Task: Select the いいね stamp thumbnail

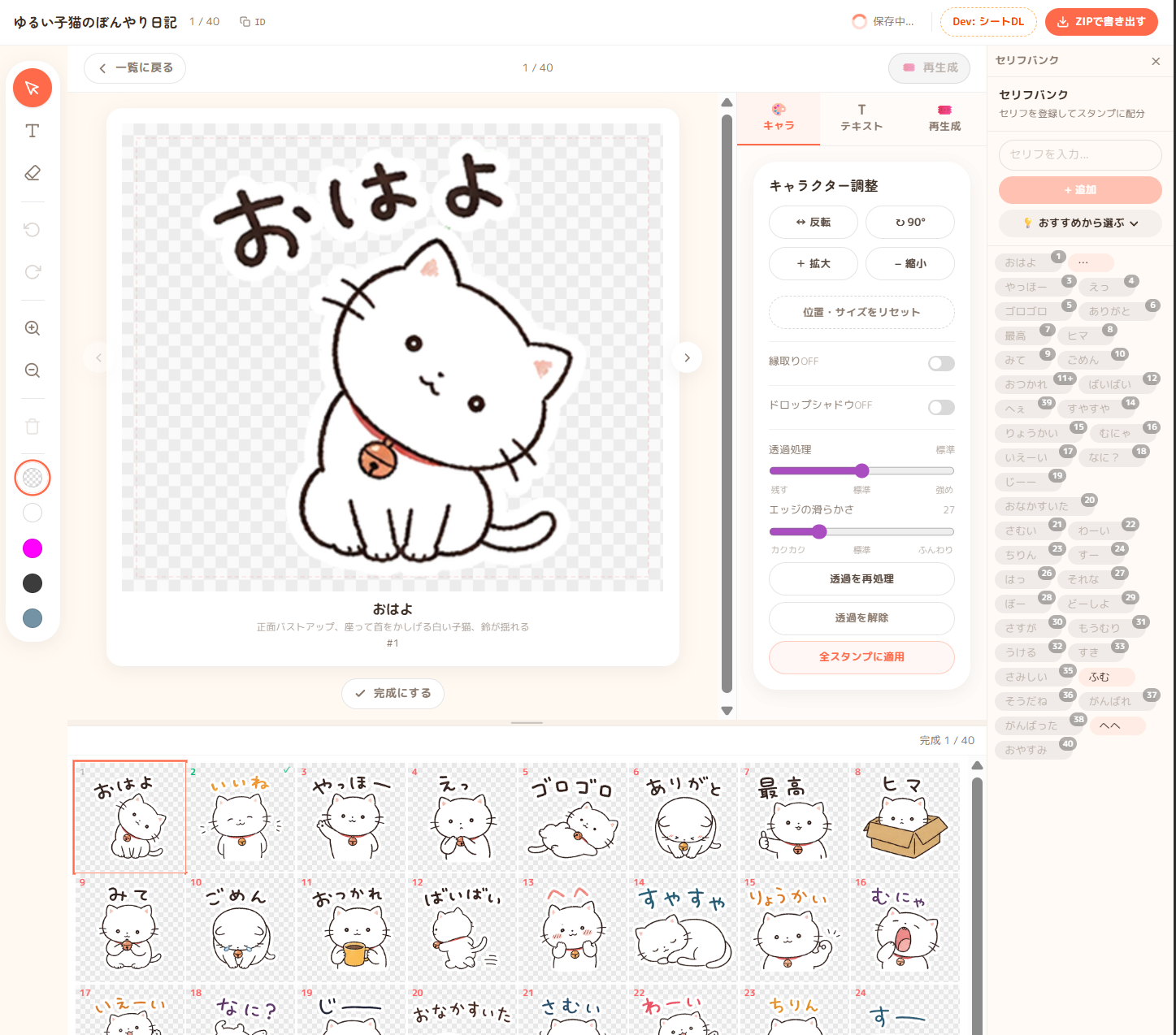Action: (x=241, y=816)
